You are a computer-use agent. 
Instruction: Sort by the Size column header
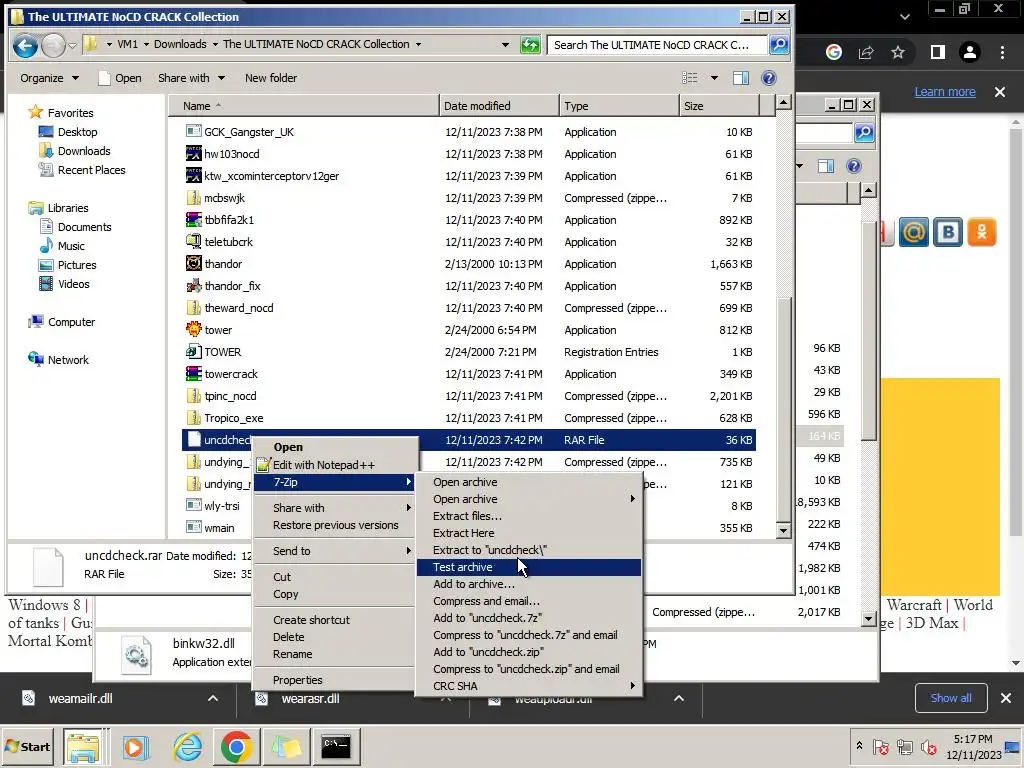point(718,106)
